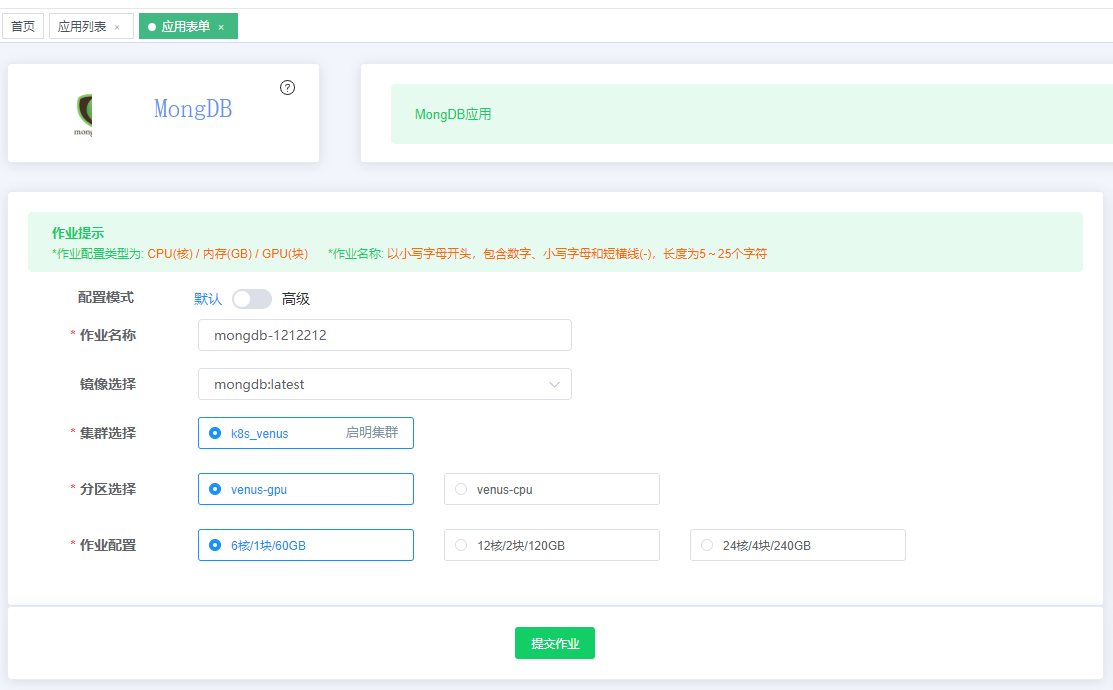This screenshot has height=690, width=1113.
Task: Toggle the 配置模式 switch to 高级
Action: [252, 299]
